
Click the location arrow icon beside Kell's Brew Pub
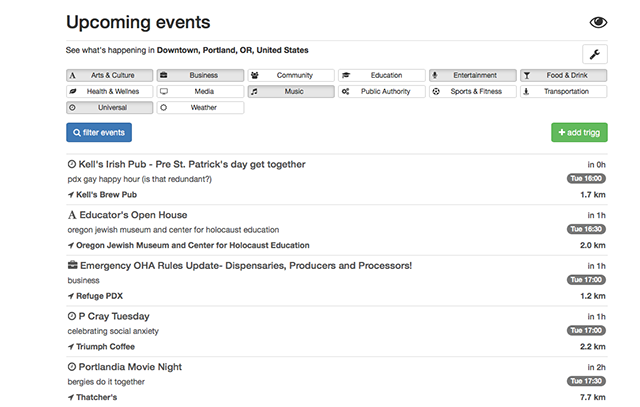(71, 195)
